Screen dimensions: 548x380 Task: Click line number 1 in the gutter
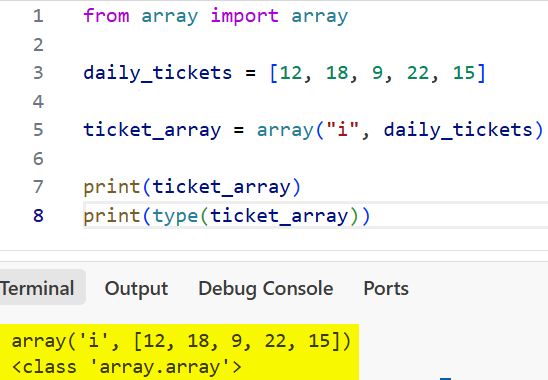tap(38, 16)
